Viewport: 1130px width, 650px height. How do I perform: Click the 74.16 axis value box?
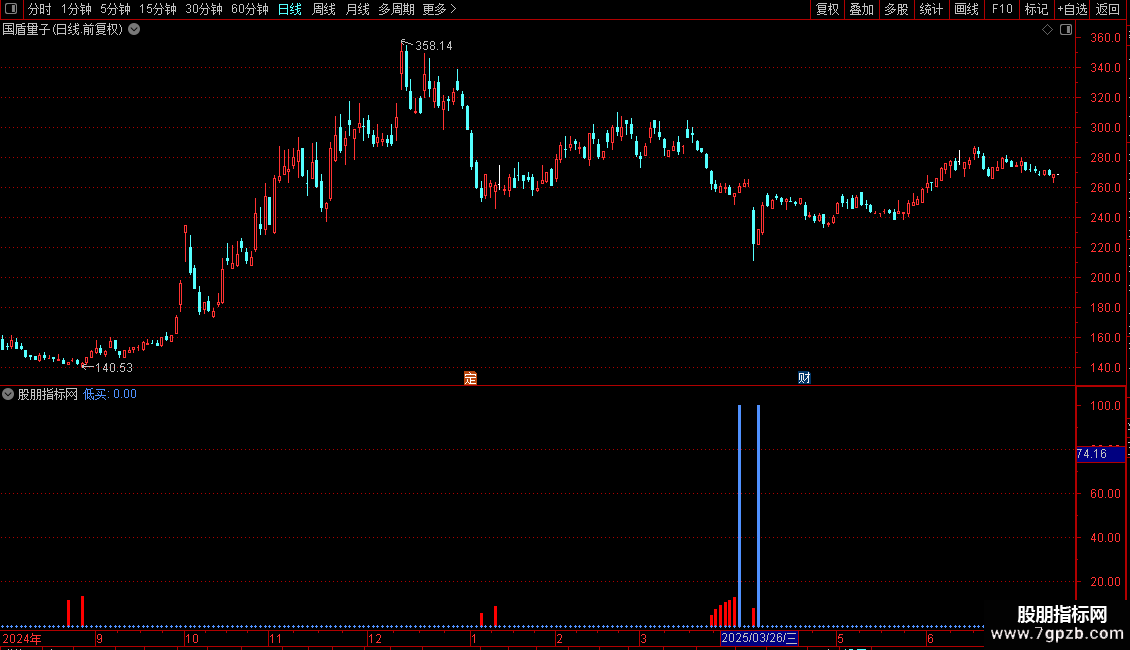1100,454
